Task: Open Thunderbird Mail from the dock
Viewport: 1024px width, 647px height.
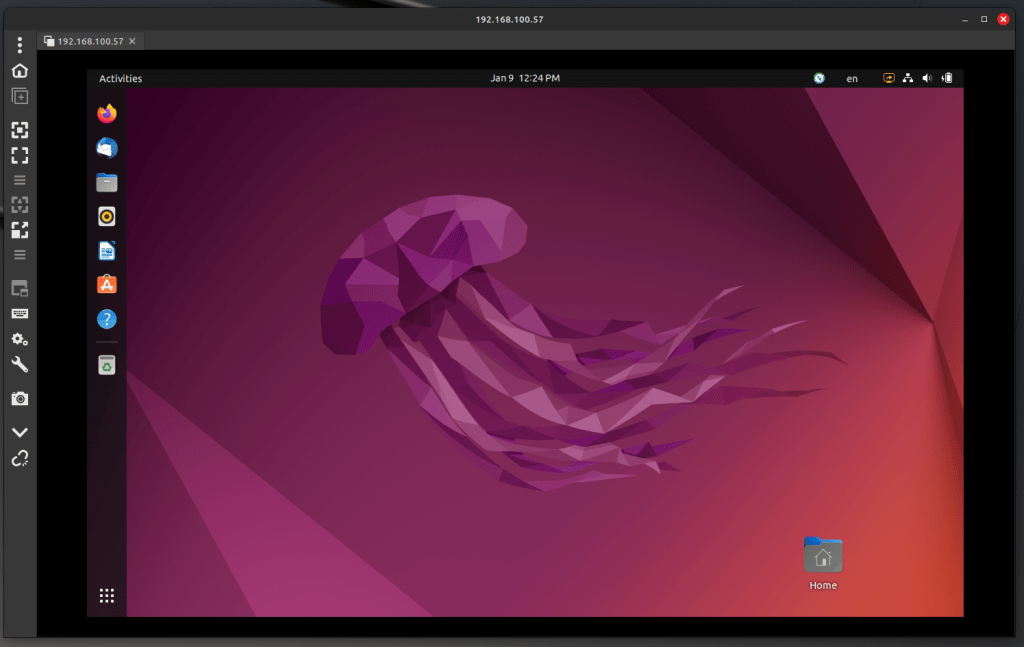Action: point(107,148)
